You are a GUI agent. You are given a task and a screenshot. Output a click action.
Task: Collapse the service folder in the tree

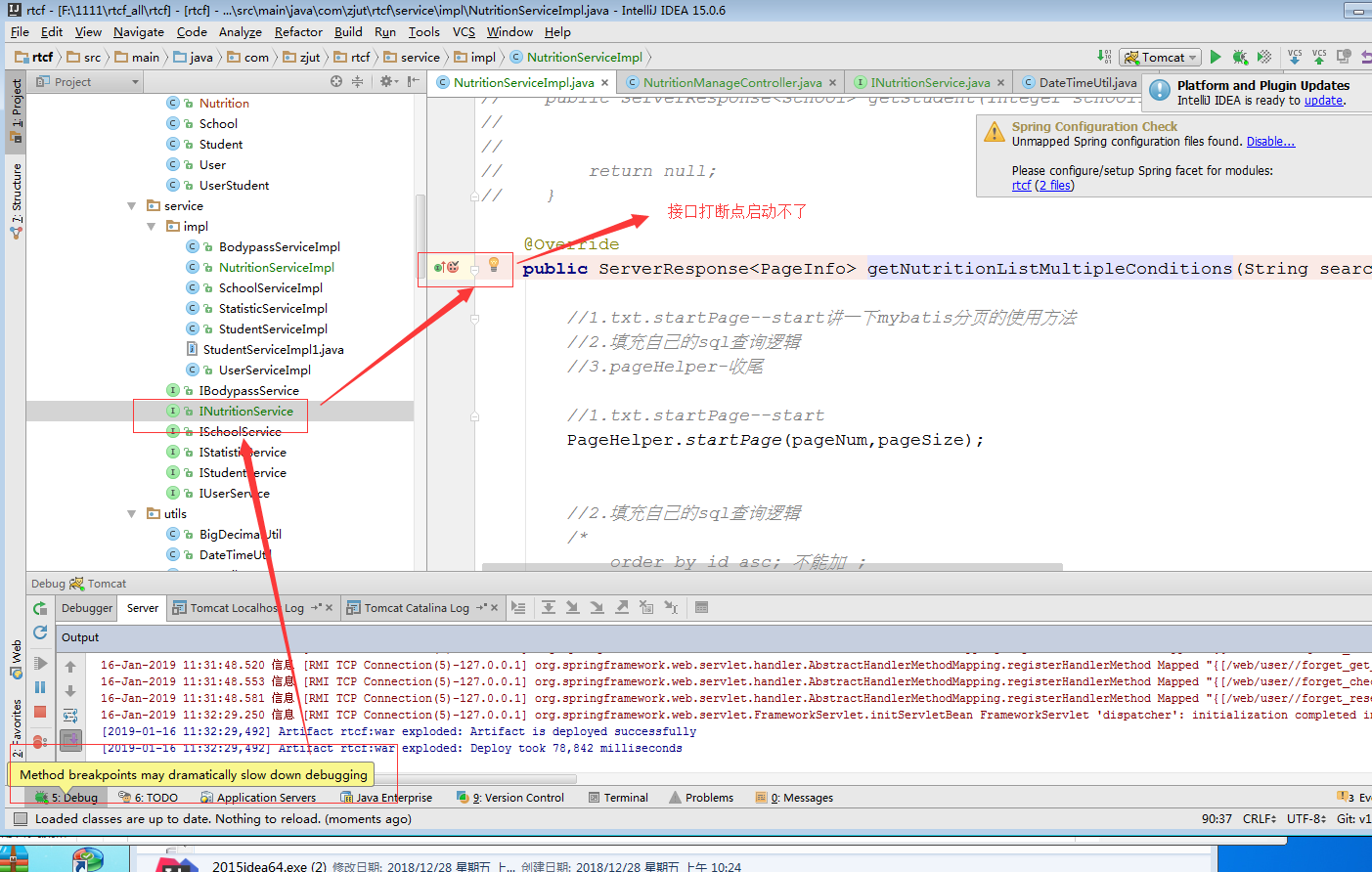[132, 205]
